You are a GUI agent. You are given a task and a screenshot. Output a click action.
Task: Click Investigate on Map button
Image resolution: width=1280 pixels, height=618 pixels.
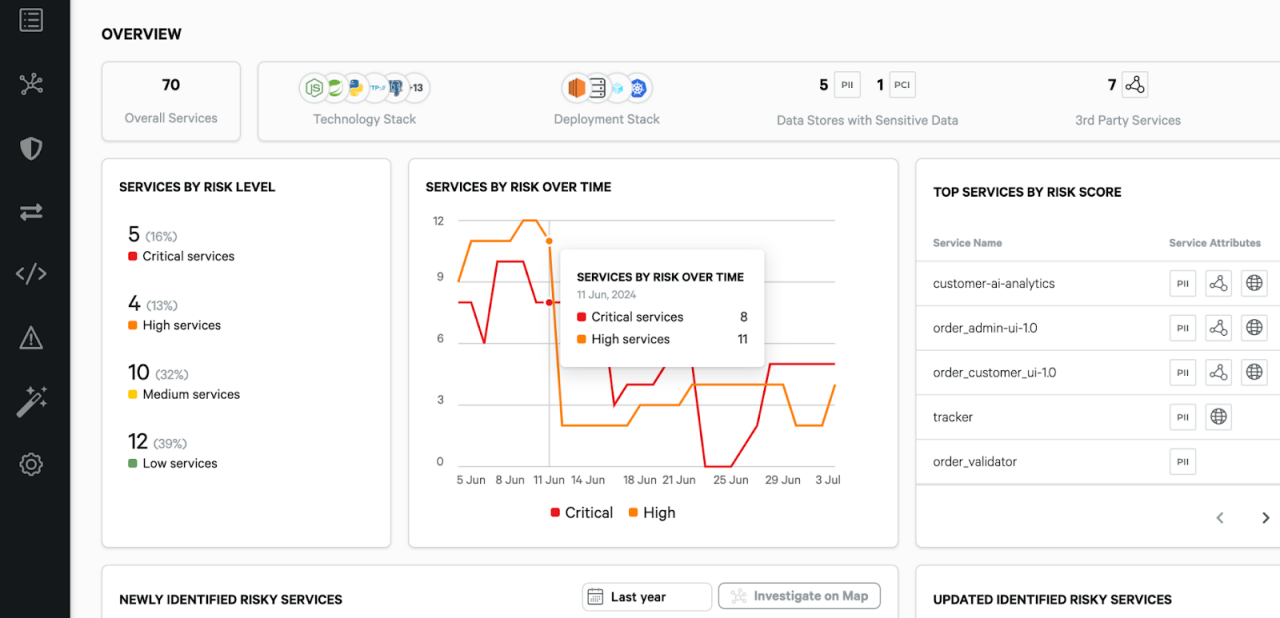[x=799, y=596]
